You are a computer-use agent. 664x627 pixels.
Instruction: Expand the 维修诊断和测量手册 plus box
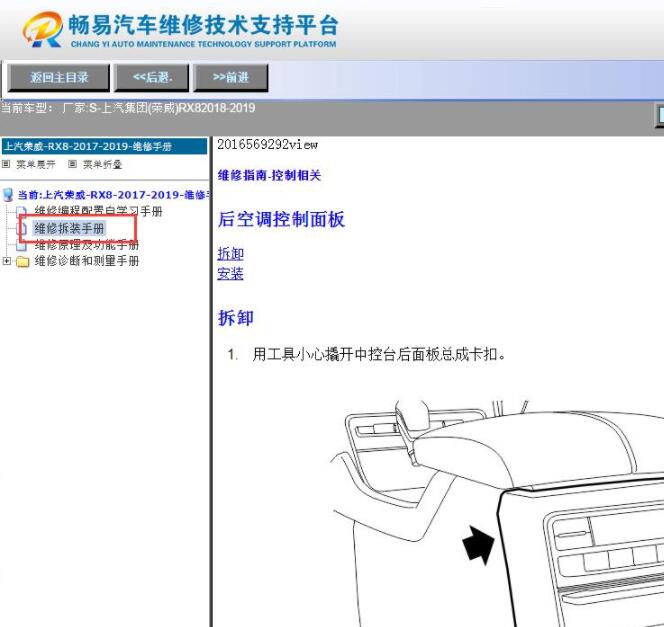(x=6, y=261)
